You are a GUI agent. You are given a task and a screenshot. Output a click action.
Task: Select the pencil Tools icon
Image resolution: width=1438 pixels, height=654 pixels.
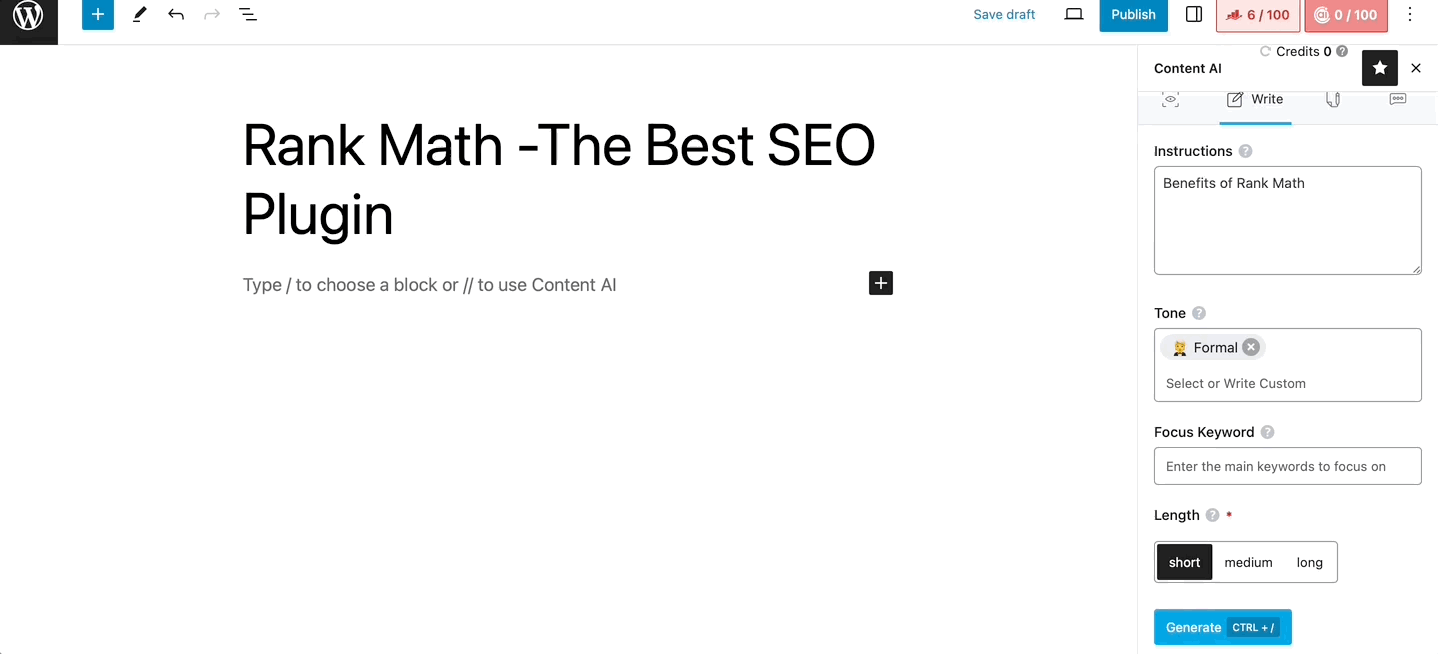[139, 15]
